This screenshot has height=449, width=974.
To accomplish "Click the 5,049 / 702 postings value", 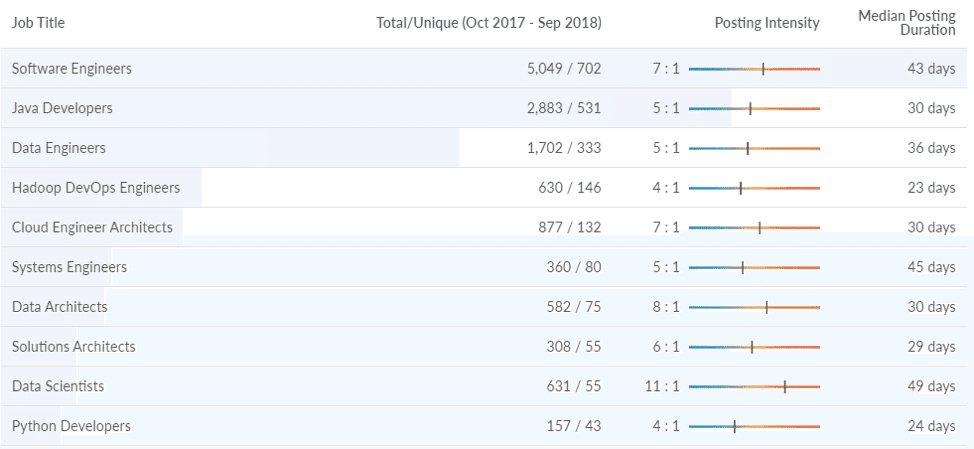I will pos(564,68).
